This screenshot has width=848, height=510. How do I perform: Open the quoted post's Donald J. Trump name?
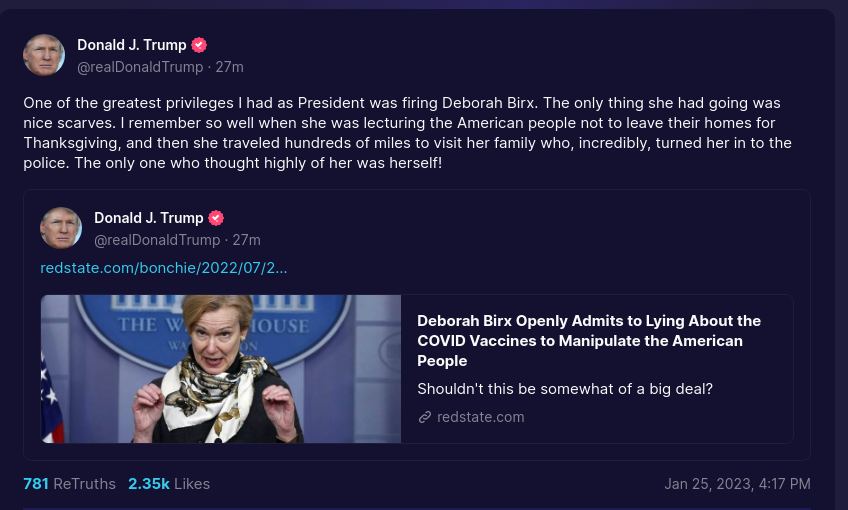[x=149, y=218]
